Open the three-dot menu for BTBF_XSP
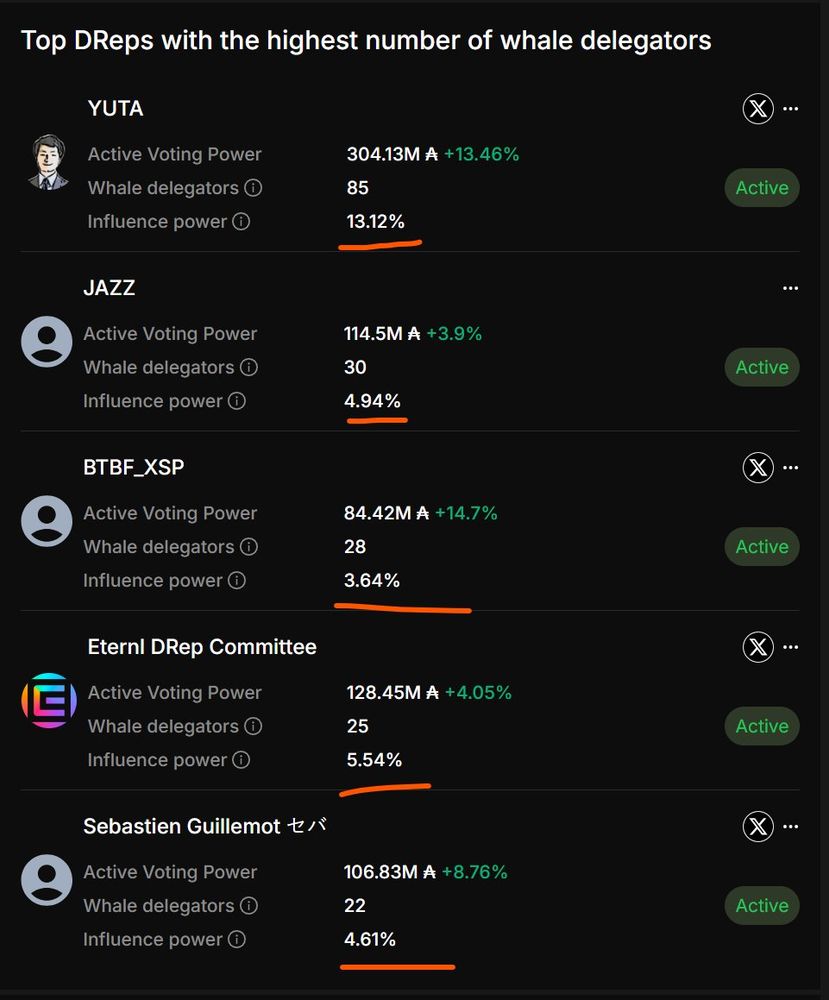The height and width of the screenshot is (1000, 829). point(791,467)
